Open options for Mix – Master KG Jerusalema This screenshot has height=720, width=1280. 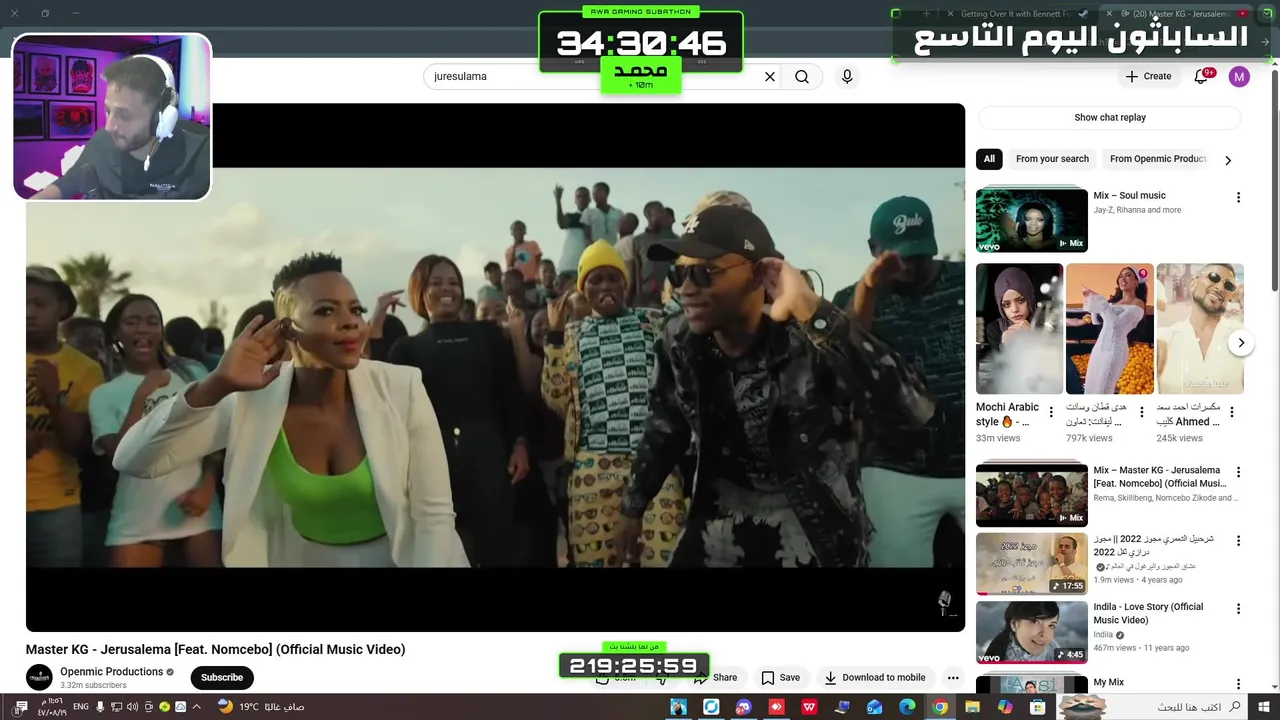tap(1238, 472)
